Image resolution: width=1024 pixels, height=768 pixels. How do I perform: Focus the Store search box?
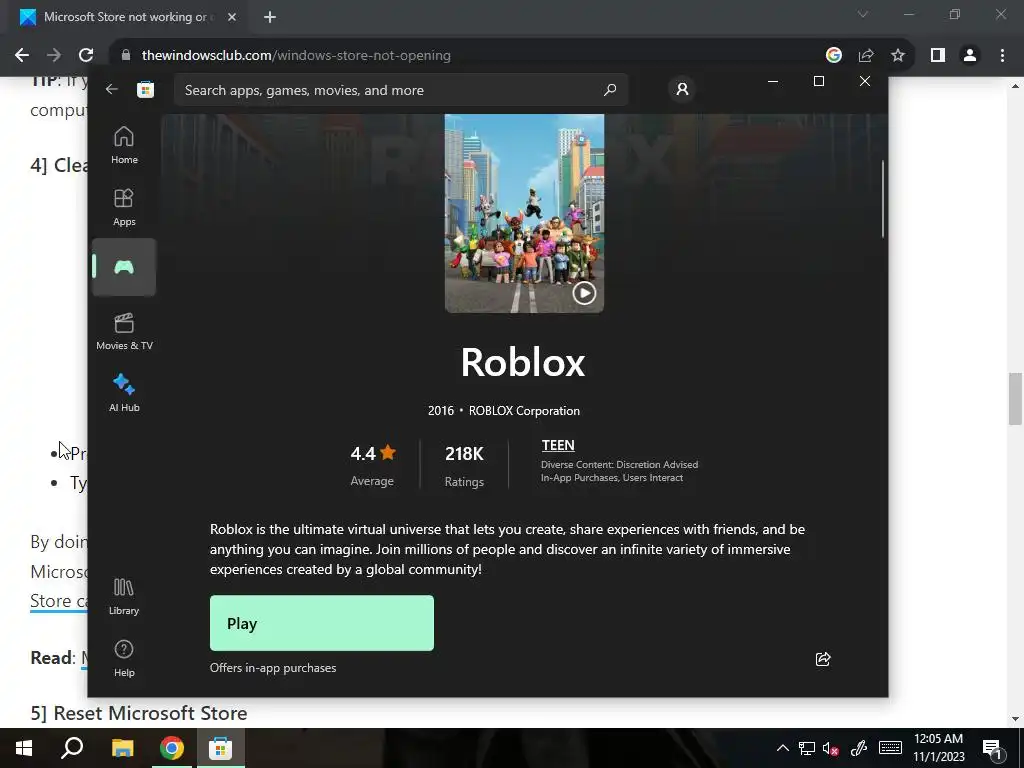401,90
